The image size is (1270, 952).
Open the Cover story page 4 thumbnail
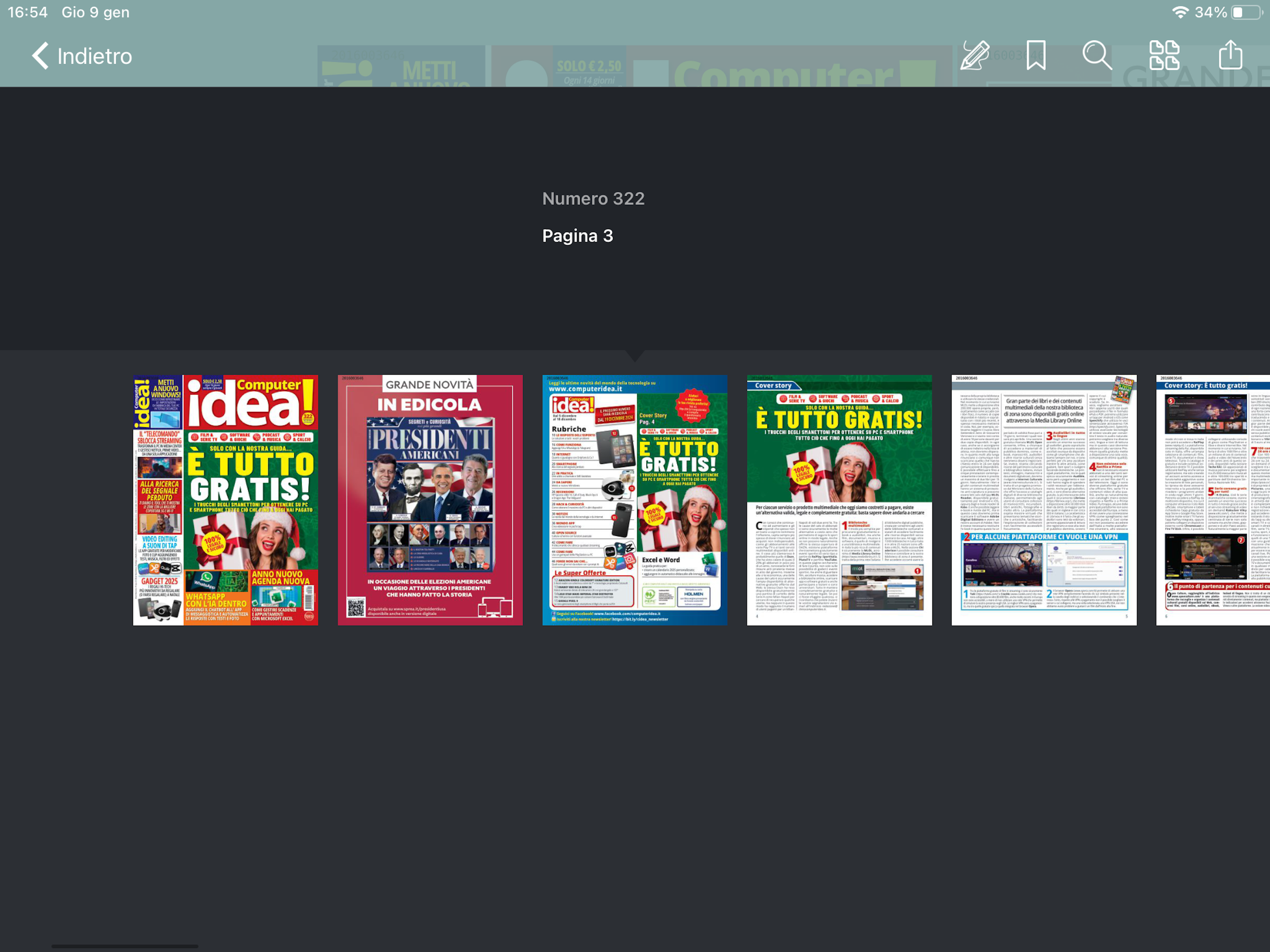click(x=839, y=500)
